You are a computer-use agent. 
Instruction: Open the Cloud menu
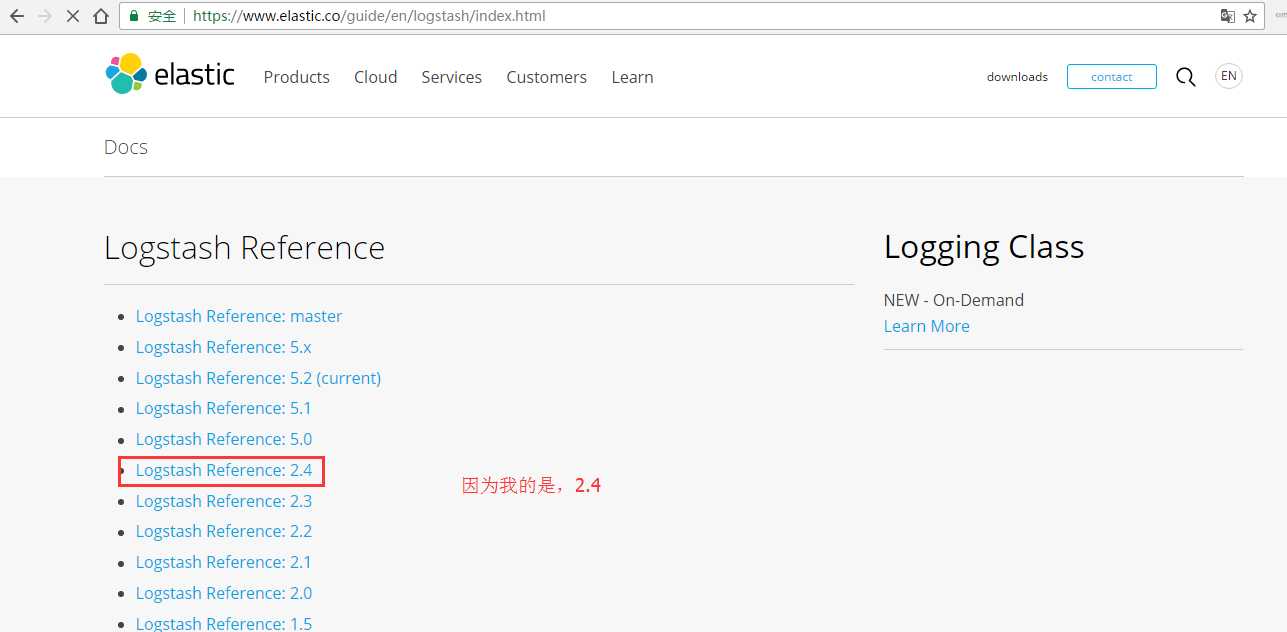click(x=376, y=77)
